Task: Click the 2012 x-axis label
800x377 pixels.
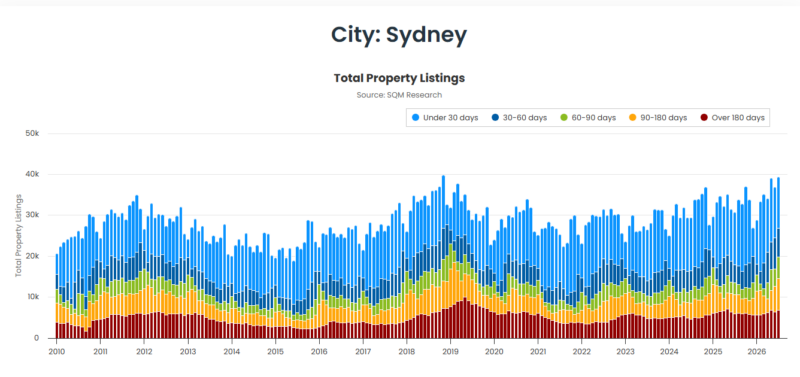Action: tap(144, 352)
